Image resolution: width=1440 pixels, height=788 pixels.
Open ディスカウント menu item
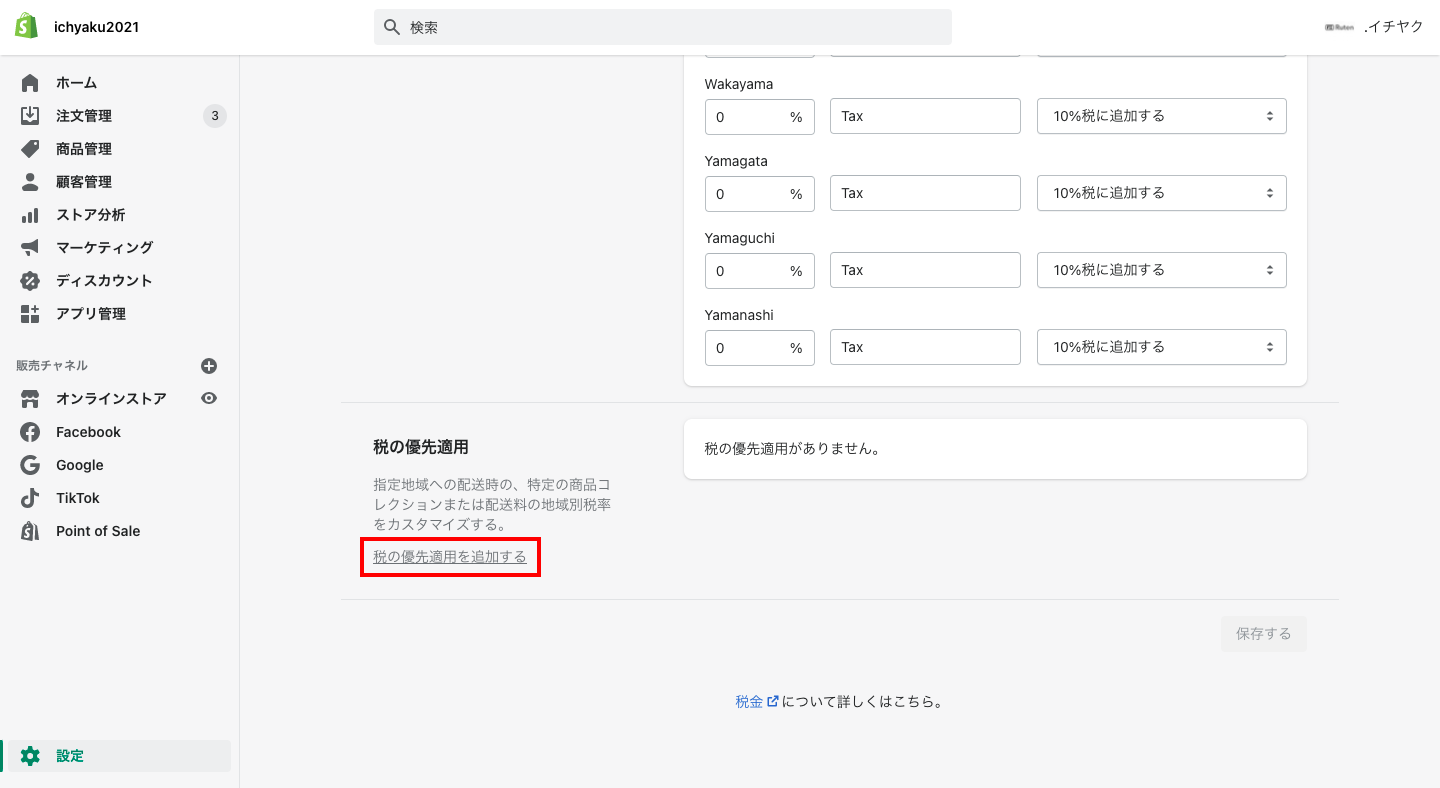pos(104,280)
